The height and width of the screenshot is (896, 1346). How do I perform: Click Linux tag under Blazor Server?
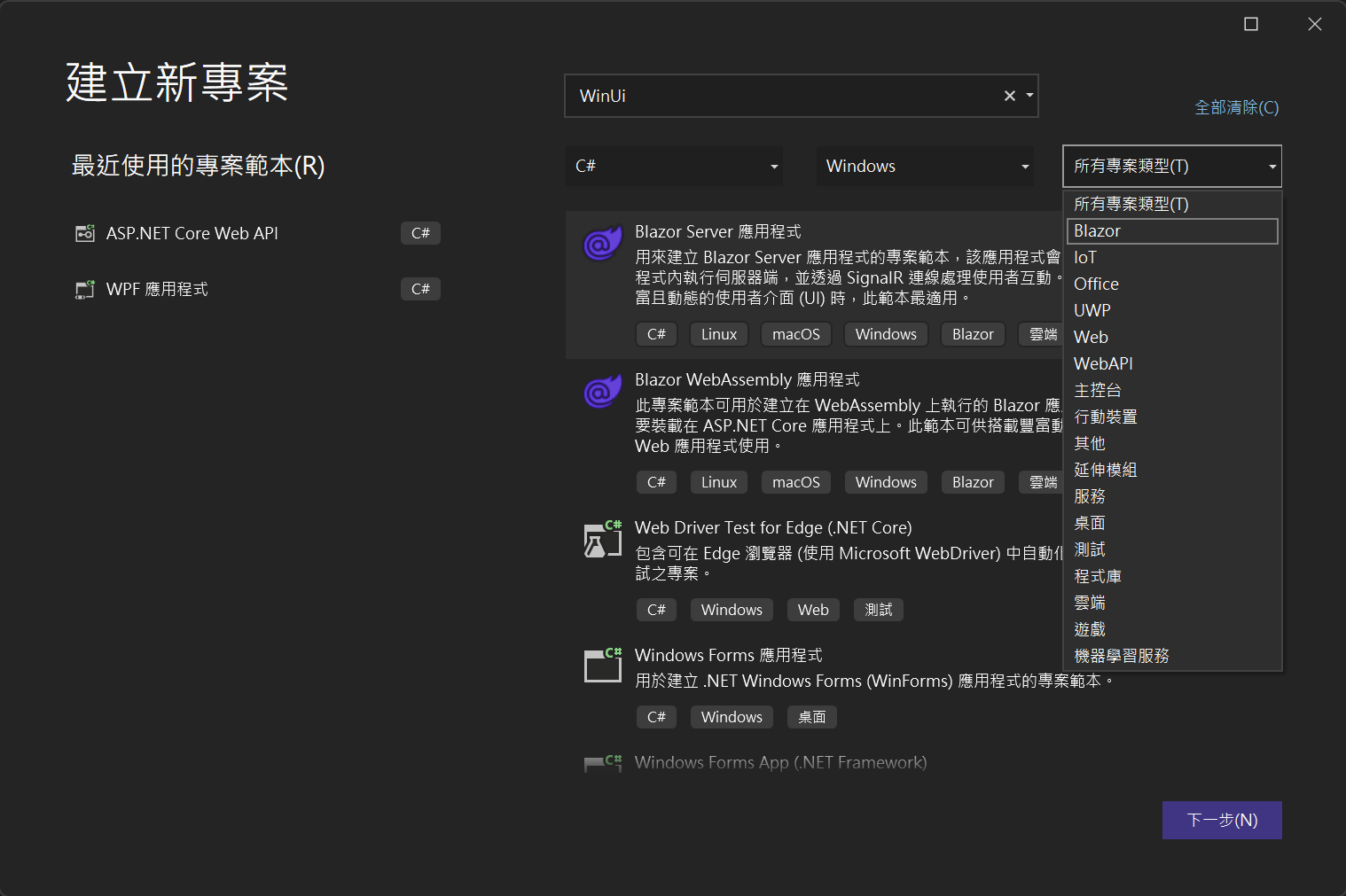(x=719, y=334)
